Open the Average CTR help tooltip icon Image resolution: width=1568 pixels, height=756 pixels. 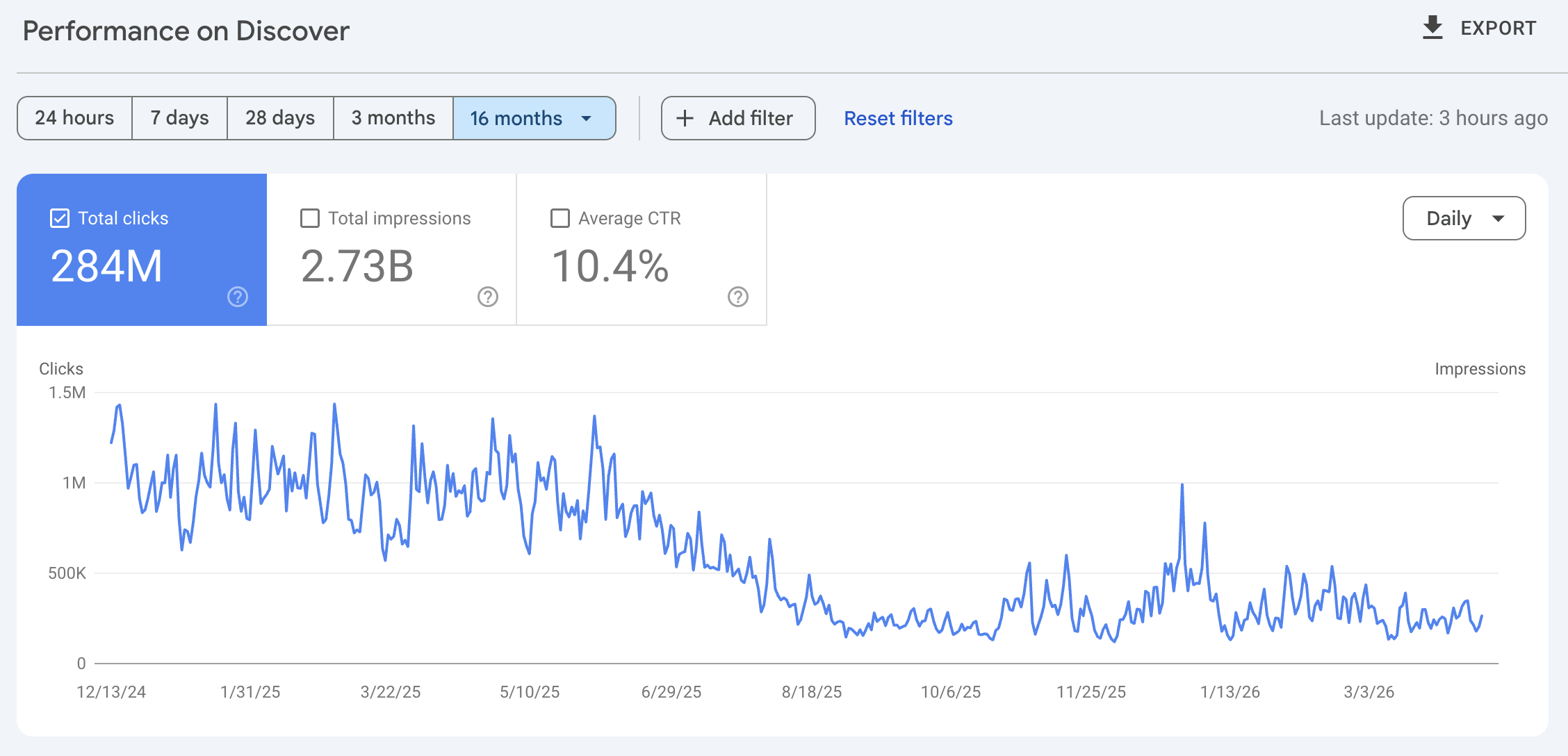tap(738, 297)
